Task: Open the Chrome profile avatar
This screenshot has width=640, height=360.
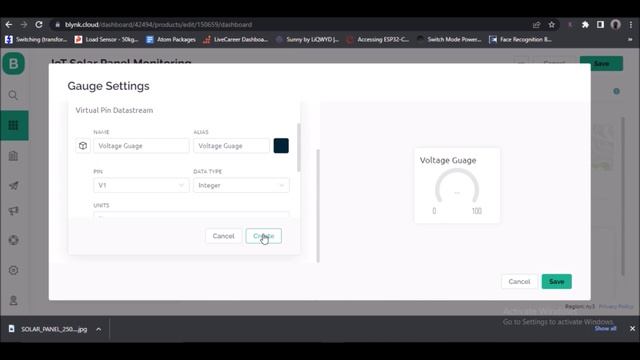Action: click(616, 25)
